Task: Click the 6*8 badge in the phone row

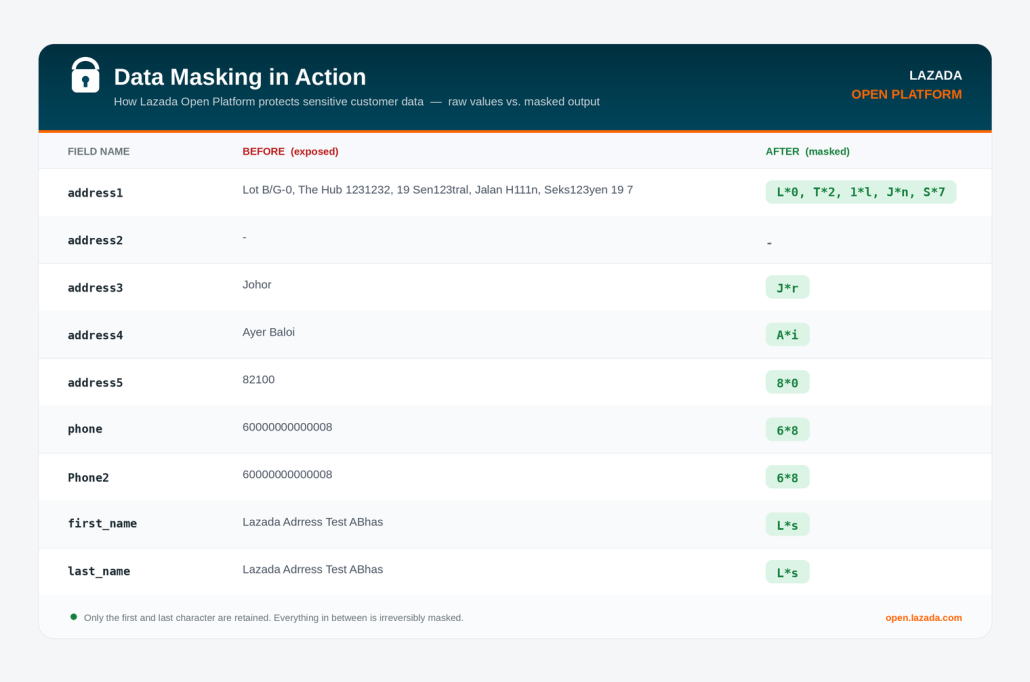Action: point(788,430)
